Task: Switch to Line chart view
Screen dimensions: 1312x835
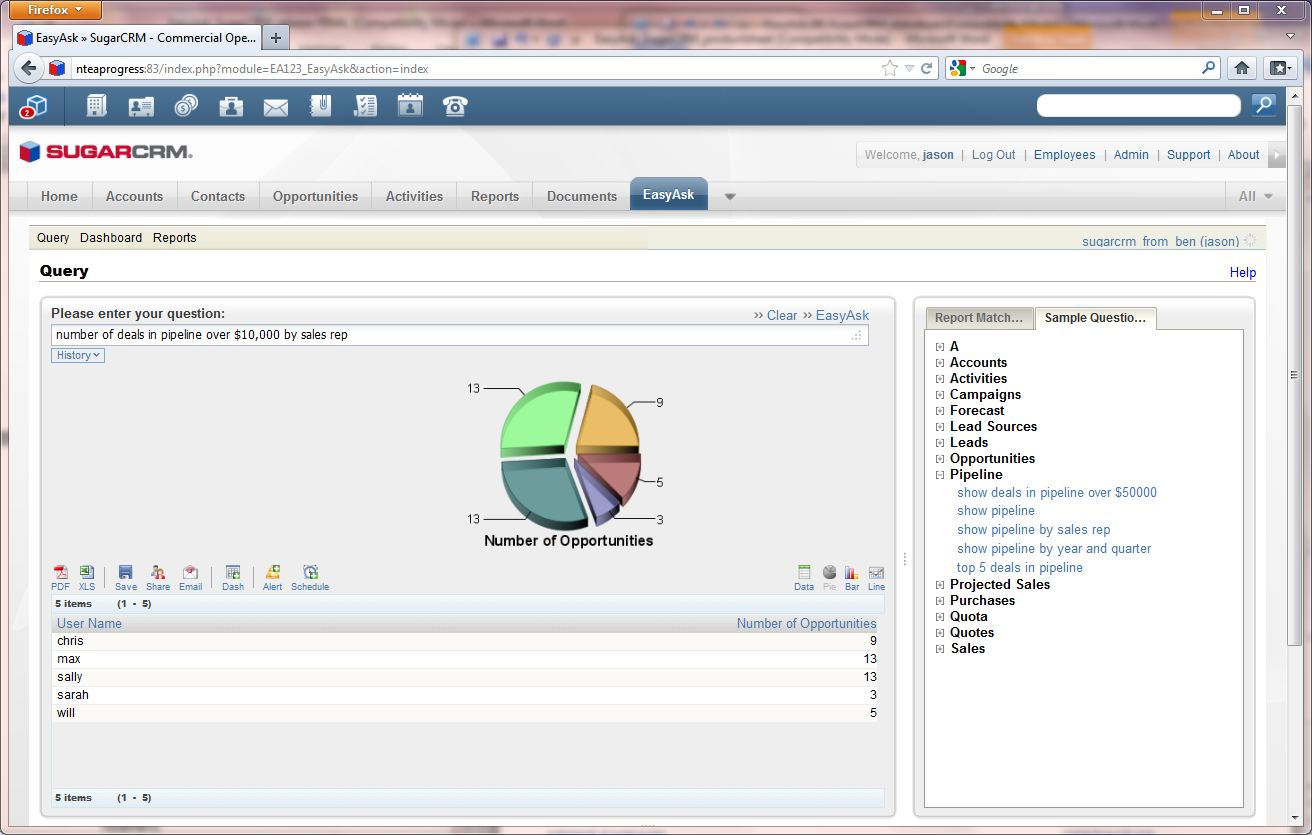Action: [x=876, y=578]
